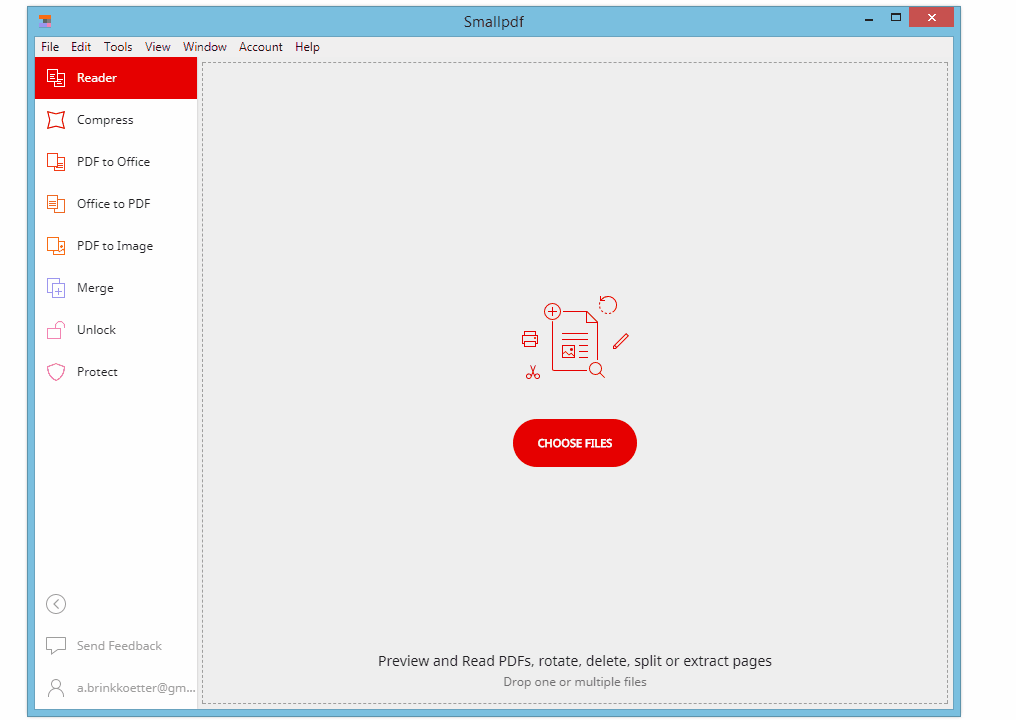Viewport: 1016px width, 720px height.
Task: Click the 'Drop one or multiple files' text
Action: [575, 682]
